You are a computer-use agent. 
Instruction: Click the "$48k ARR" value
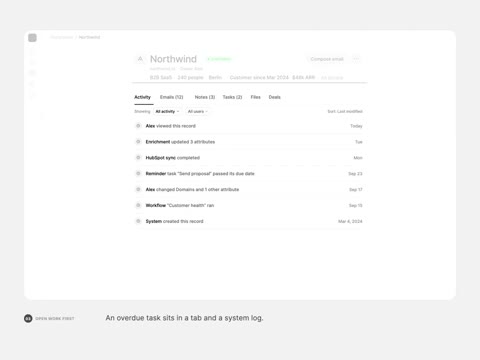tap(304, 77)
